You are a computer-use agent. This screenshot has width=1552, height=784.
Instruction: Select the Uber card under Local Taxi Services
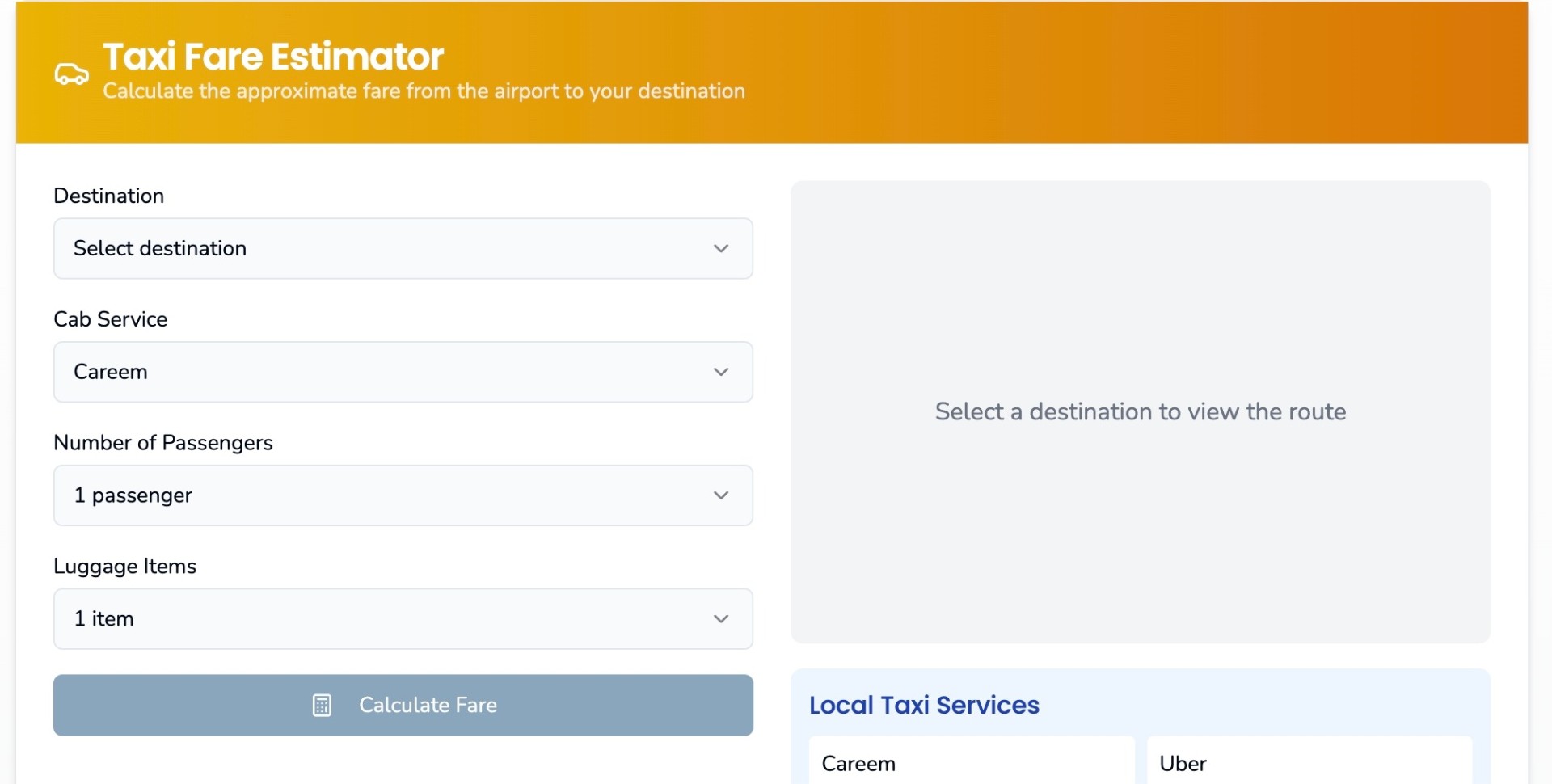(1309, 763)
